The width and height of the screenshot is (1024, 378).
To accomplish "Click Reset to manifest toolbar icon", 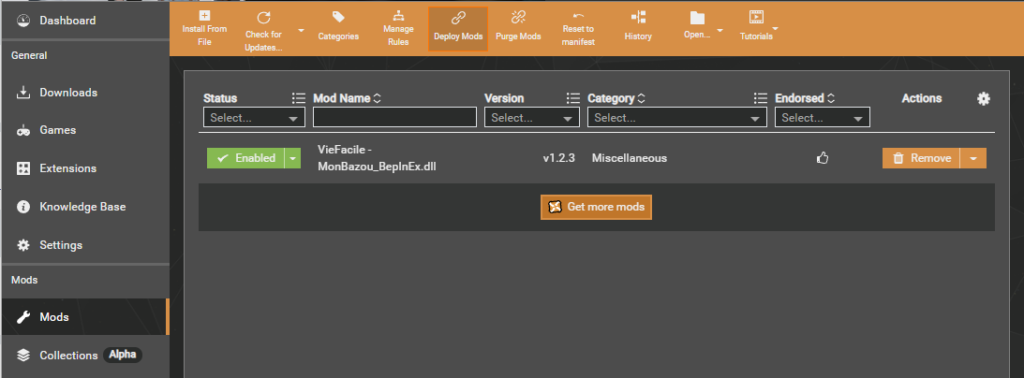I will 578,16.
